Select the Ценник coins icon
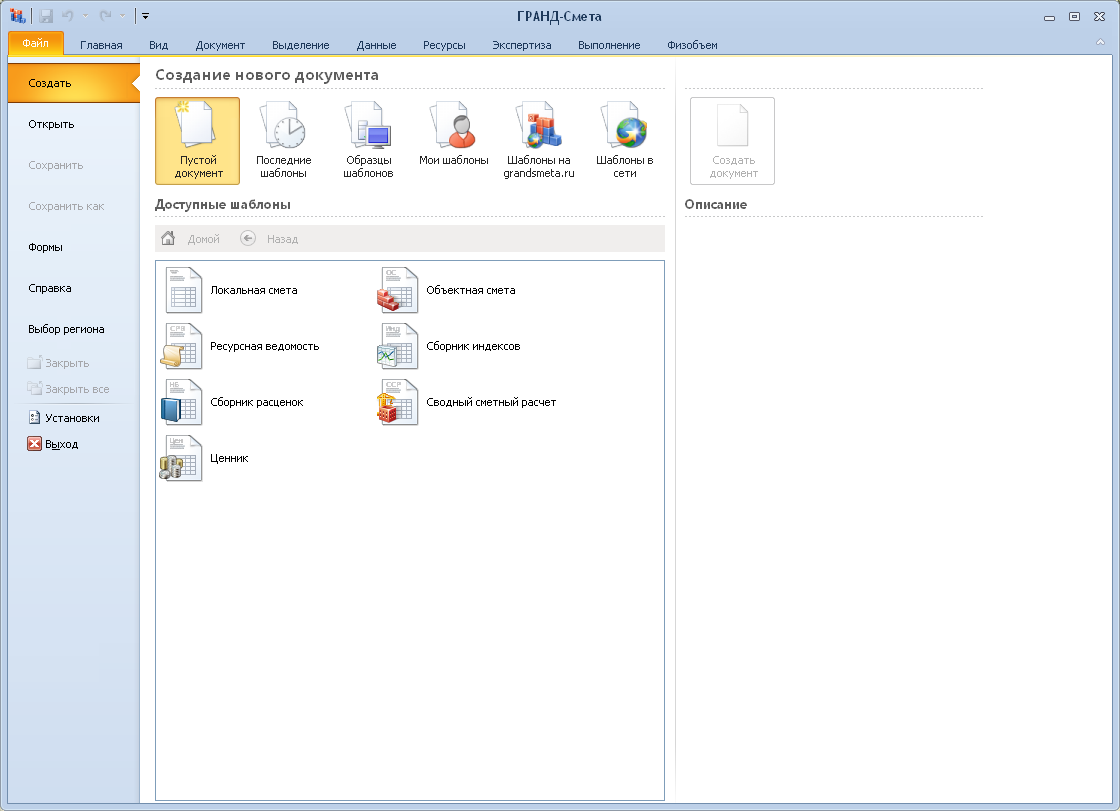This screenshot has height=811, width=1120. [181, 458]
